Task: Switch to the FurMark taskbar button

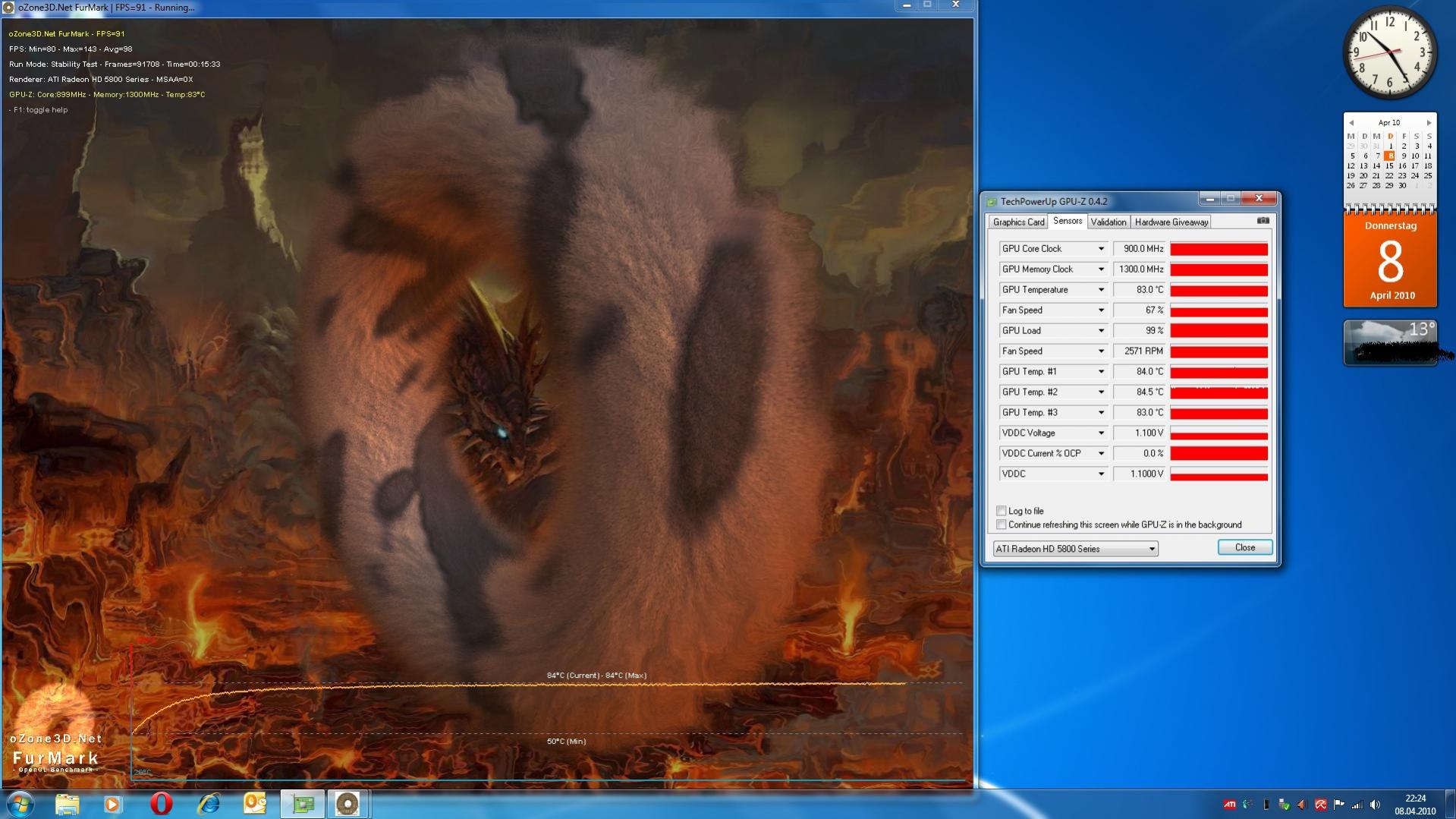Action: (347, 804)
